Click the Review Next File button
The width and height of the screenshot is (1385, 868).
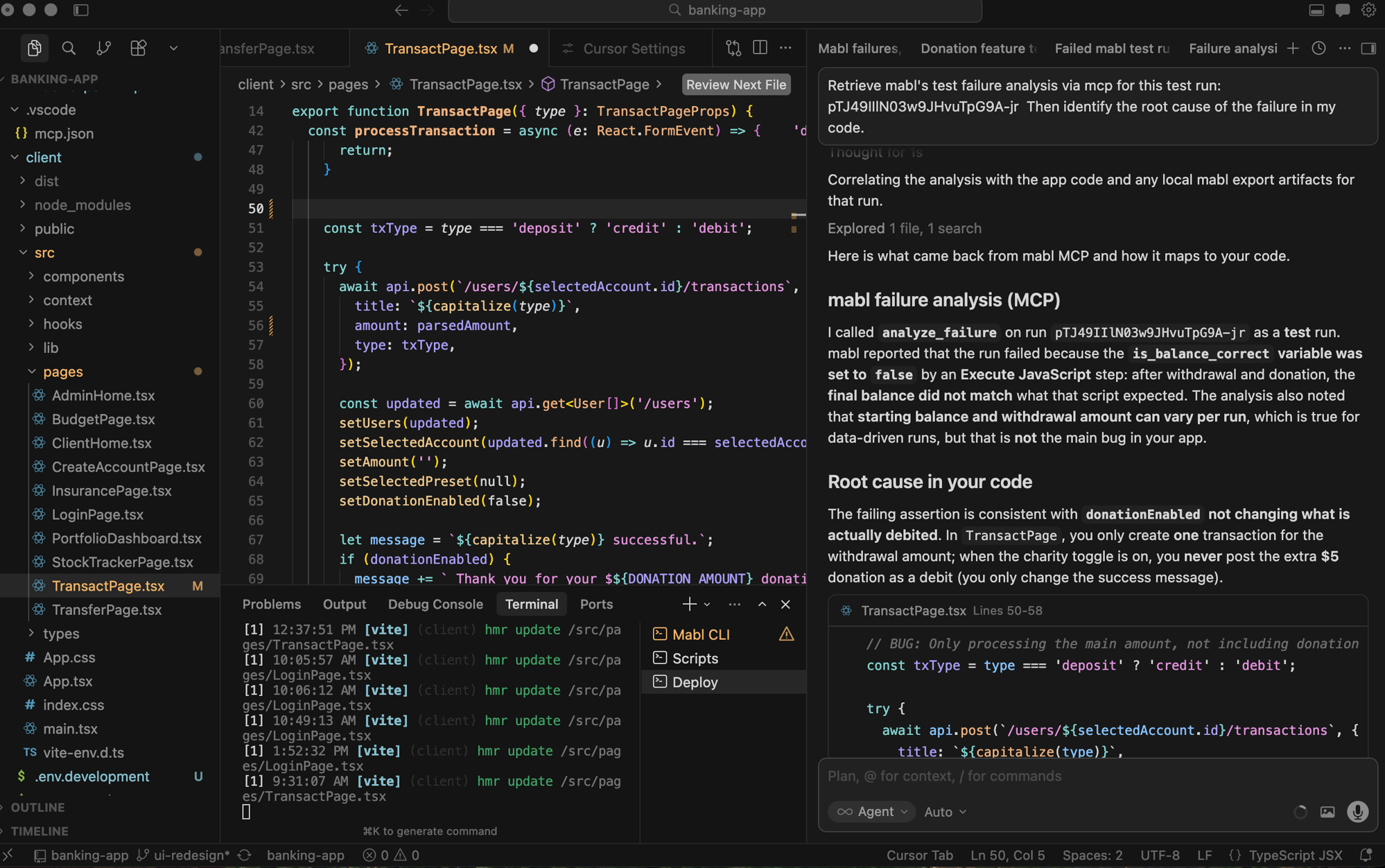pos(735,85)
